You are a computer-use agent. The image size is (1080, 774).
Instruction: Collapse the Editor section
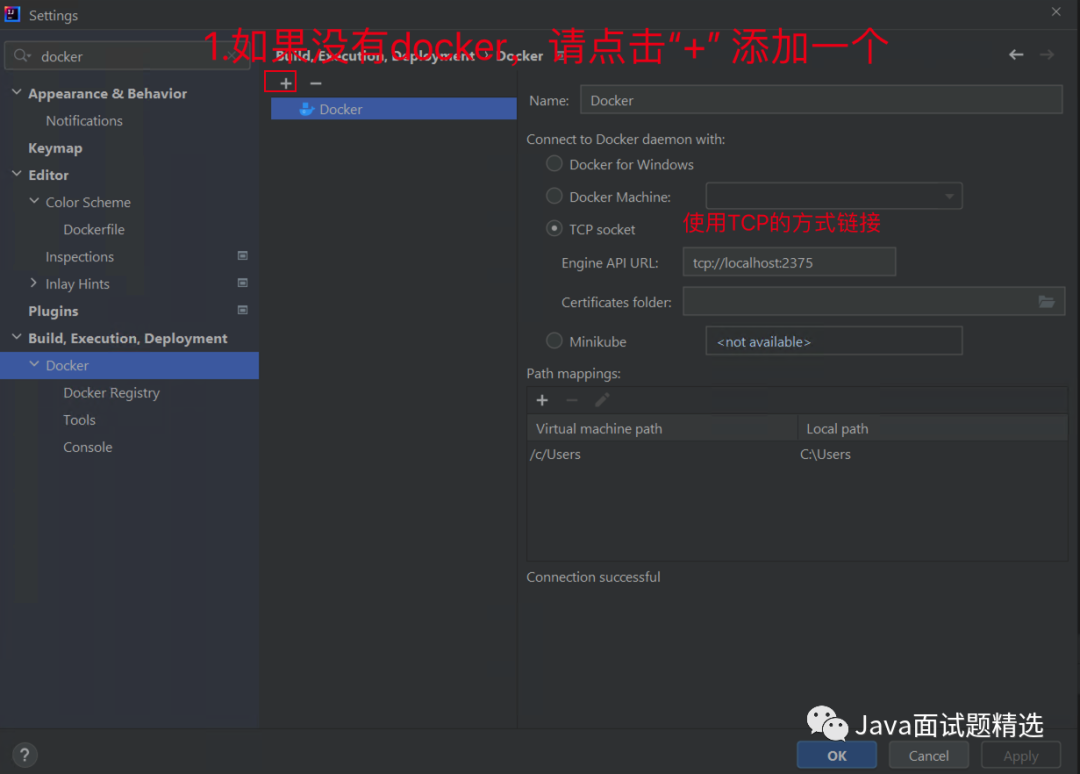click(17, 174)
